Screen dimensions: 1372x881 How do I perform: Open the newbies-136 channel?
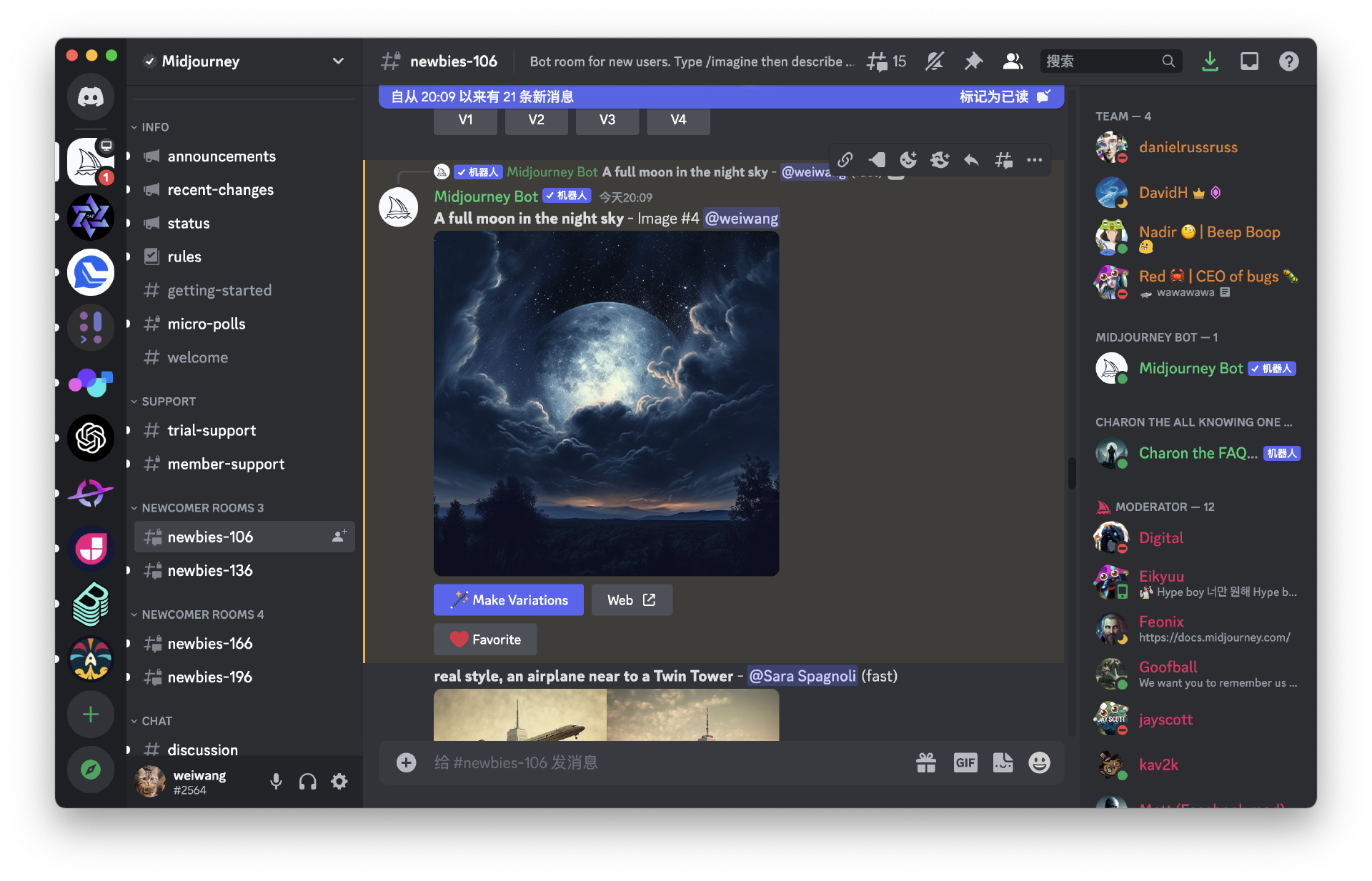pos(210,570)
